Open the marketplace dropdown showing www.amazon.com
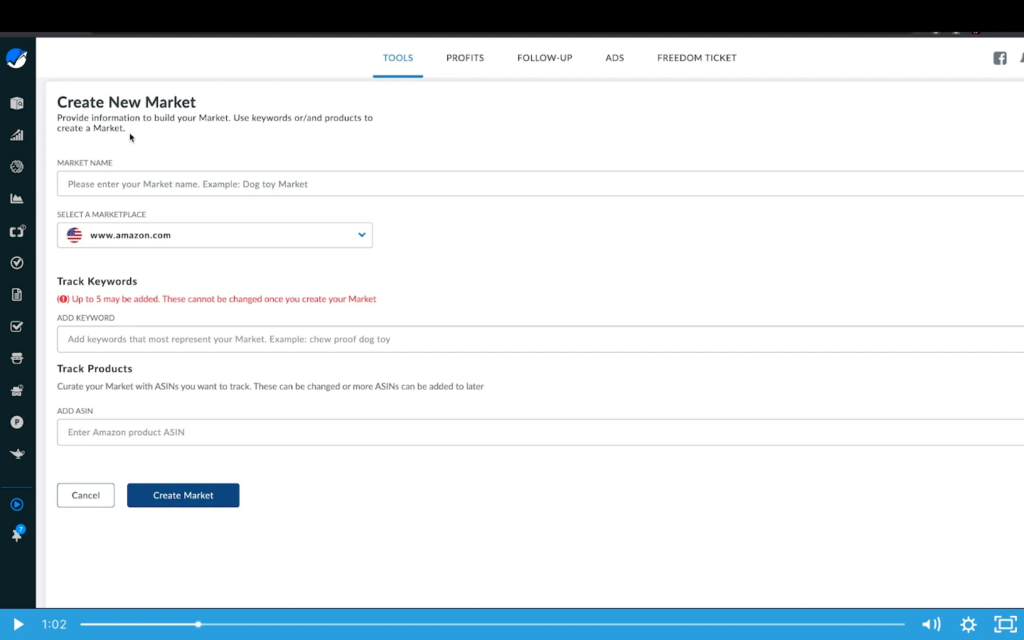The width and height of the screenshot is (1024, 640). click(214, 235)
